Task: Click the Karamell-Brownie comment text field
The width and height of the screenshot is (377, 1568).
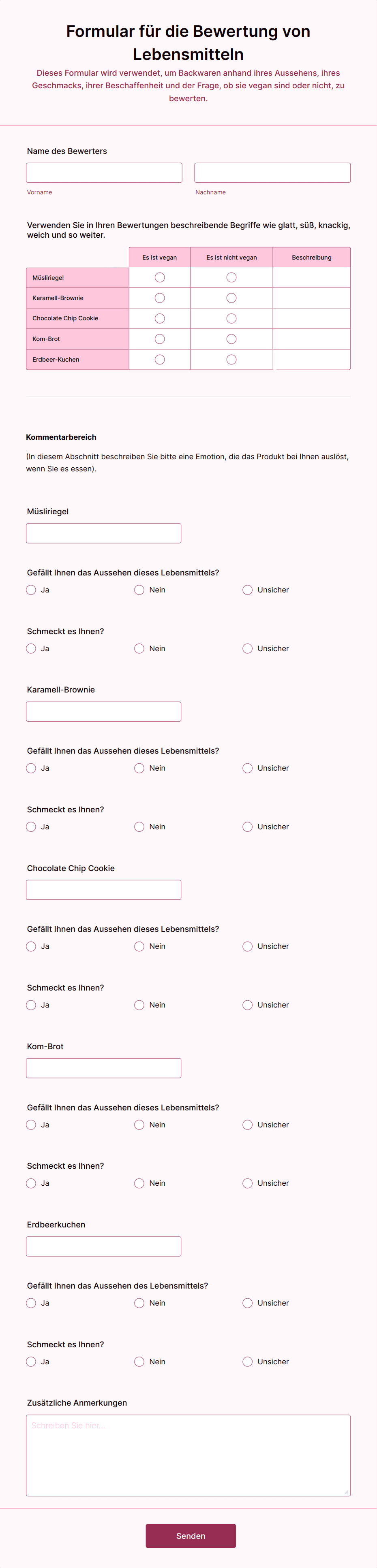Action: [x=103, y=712]
